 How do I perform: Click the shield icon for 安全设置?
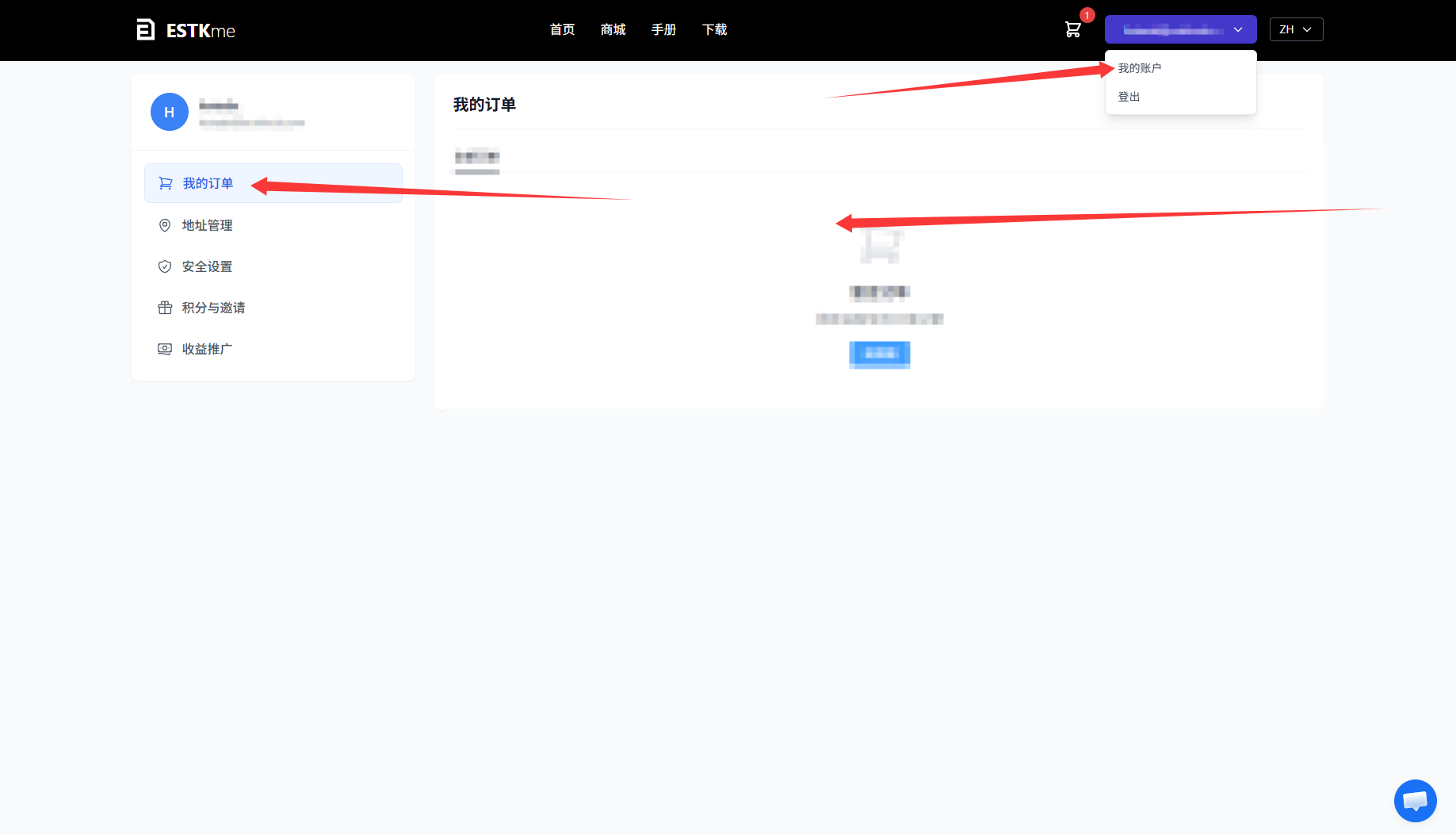(165, 266)
